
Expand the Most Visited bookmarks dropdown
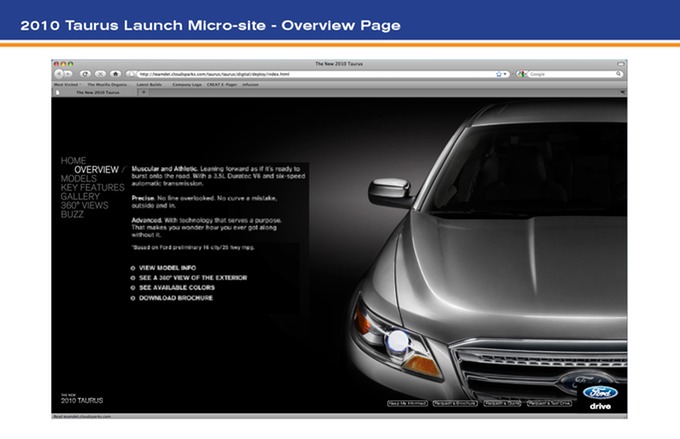point(67,85)
